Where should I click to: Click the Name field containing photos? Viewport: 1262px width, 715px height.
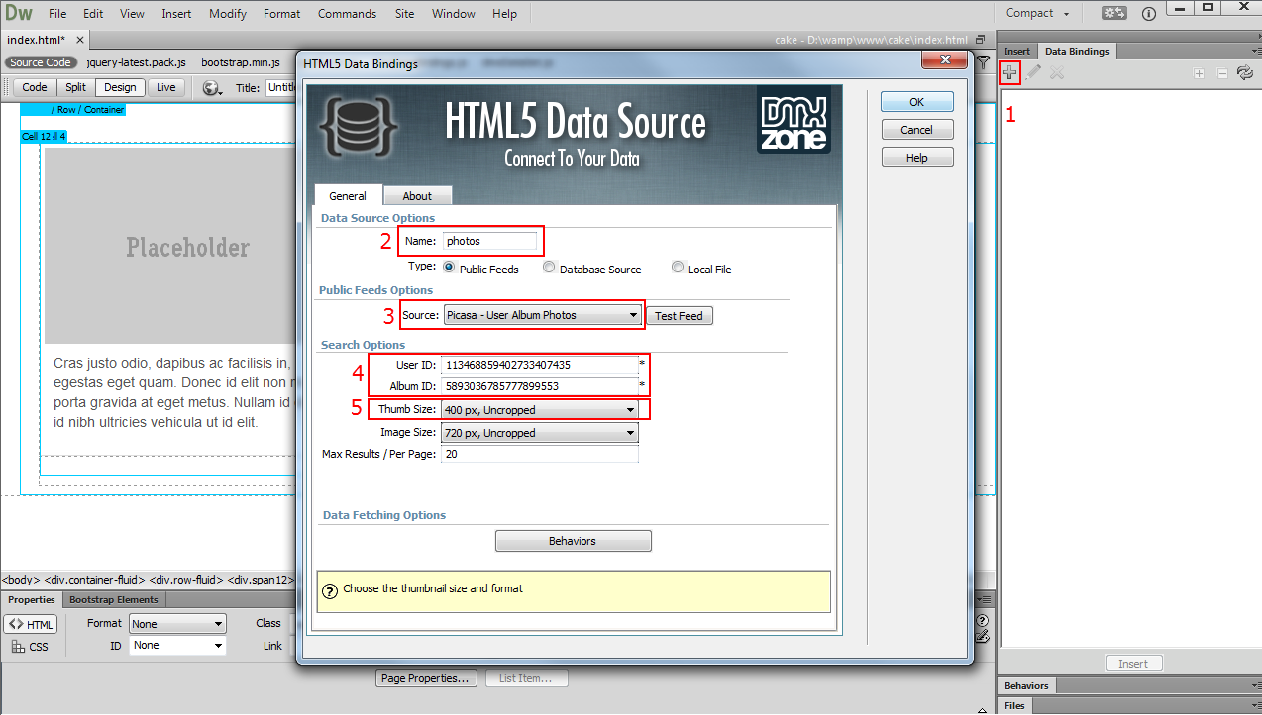[490, 241]
